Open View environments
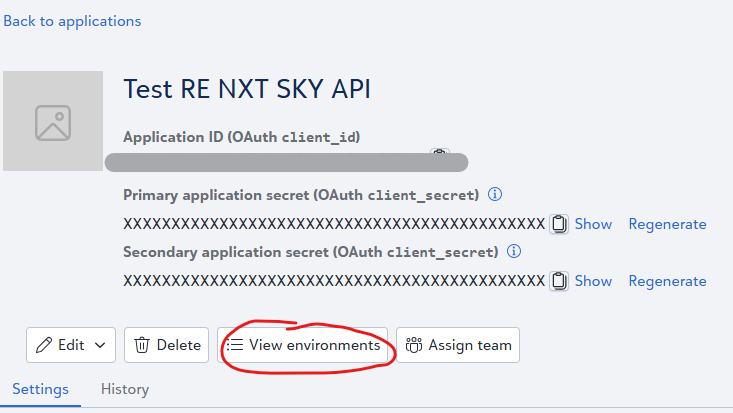 (x=302, y=345)
